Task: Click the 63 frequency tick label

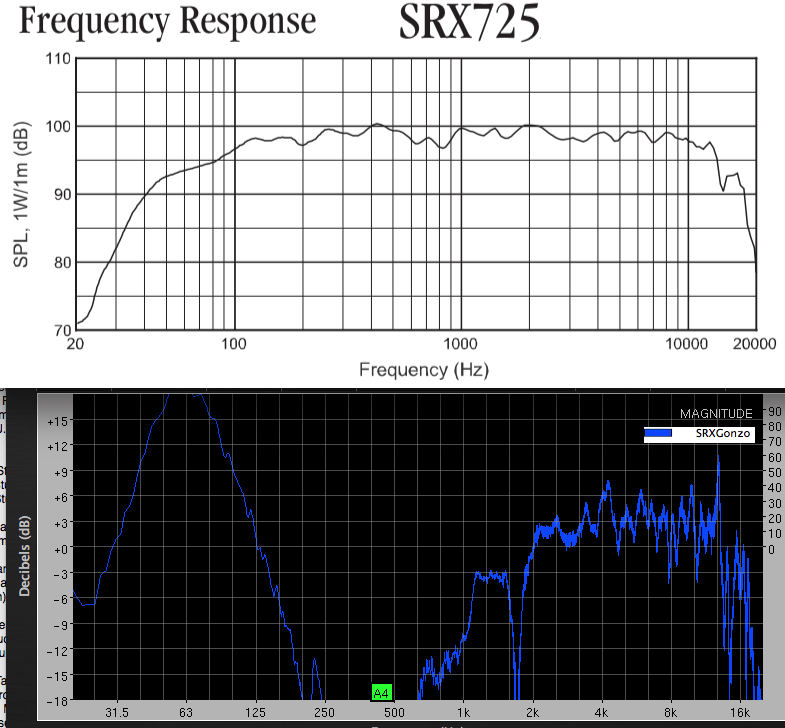Action: (x=186, y=712)
